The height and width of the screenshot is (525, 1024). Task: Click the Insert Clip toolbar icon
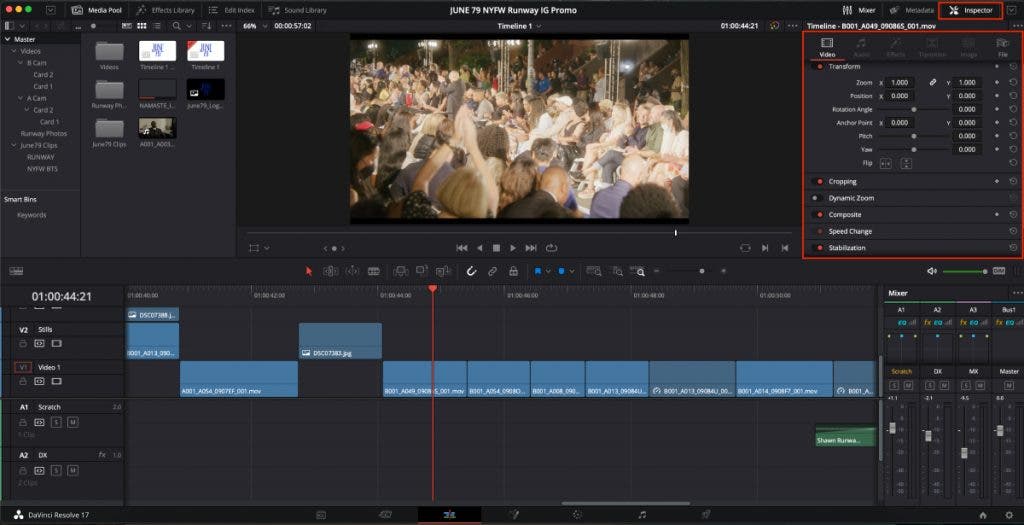click(x=400, y=271)
